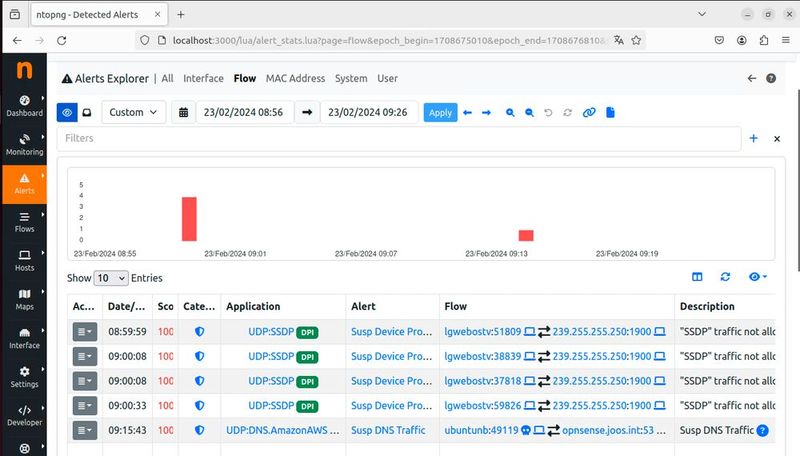Click the zoom in magnifier icon
This screenshot has height=456, width=800.
tap(510, 113)
